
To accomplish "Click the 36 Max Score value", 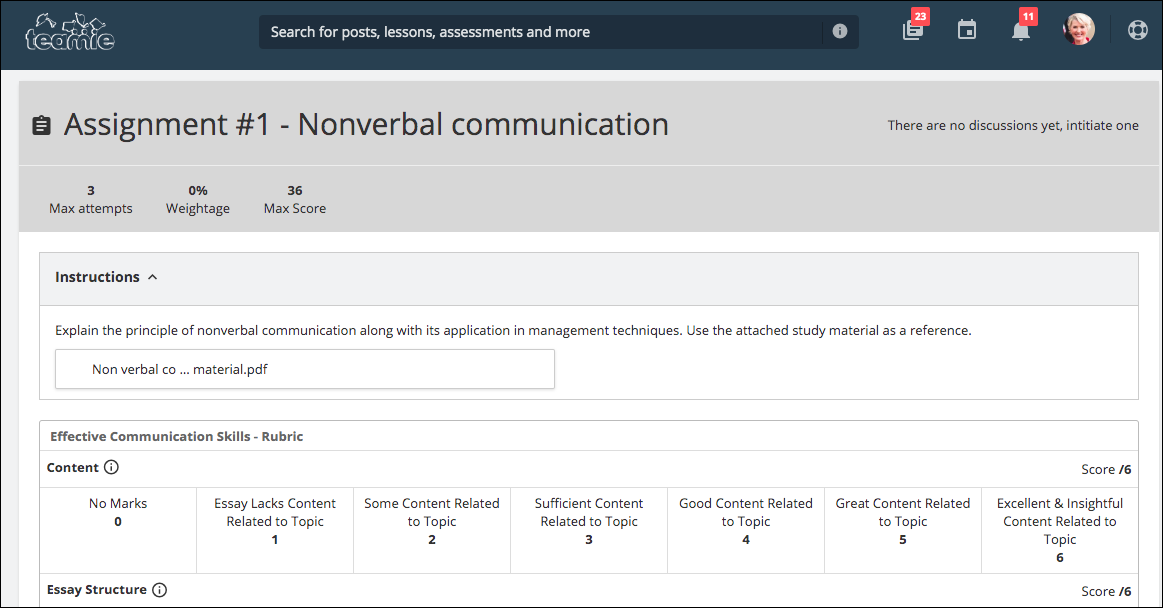I will click(294, 199).
